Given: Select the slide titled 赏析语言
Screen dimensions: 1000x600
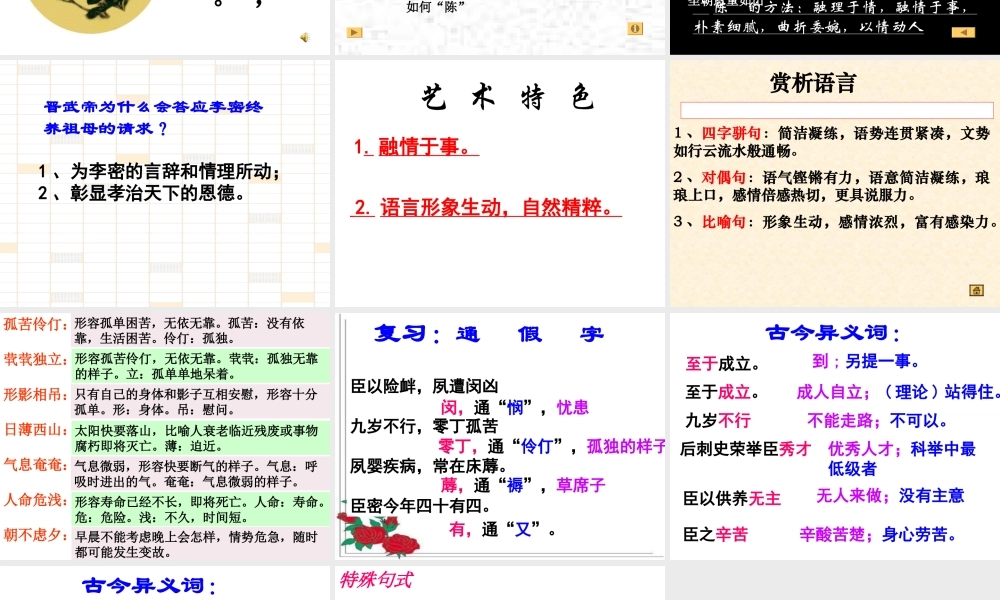Looking at the screenshot, I should (835, 183).
